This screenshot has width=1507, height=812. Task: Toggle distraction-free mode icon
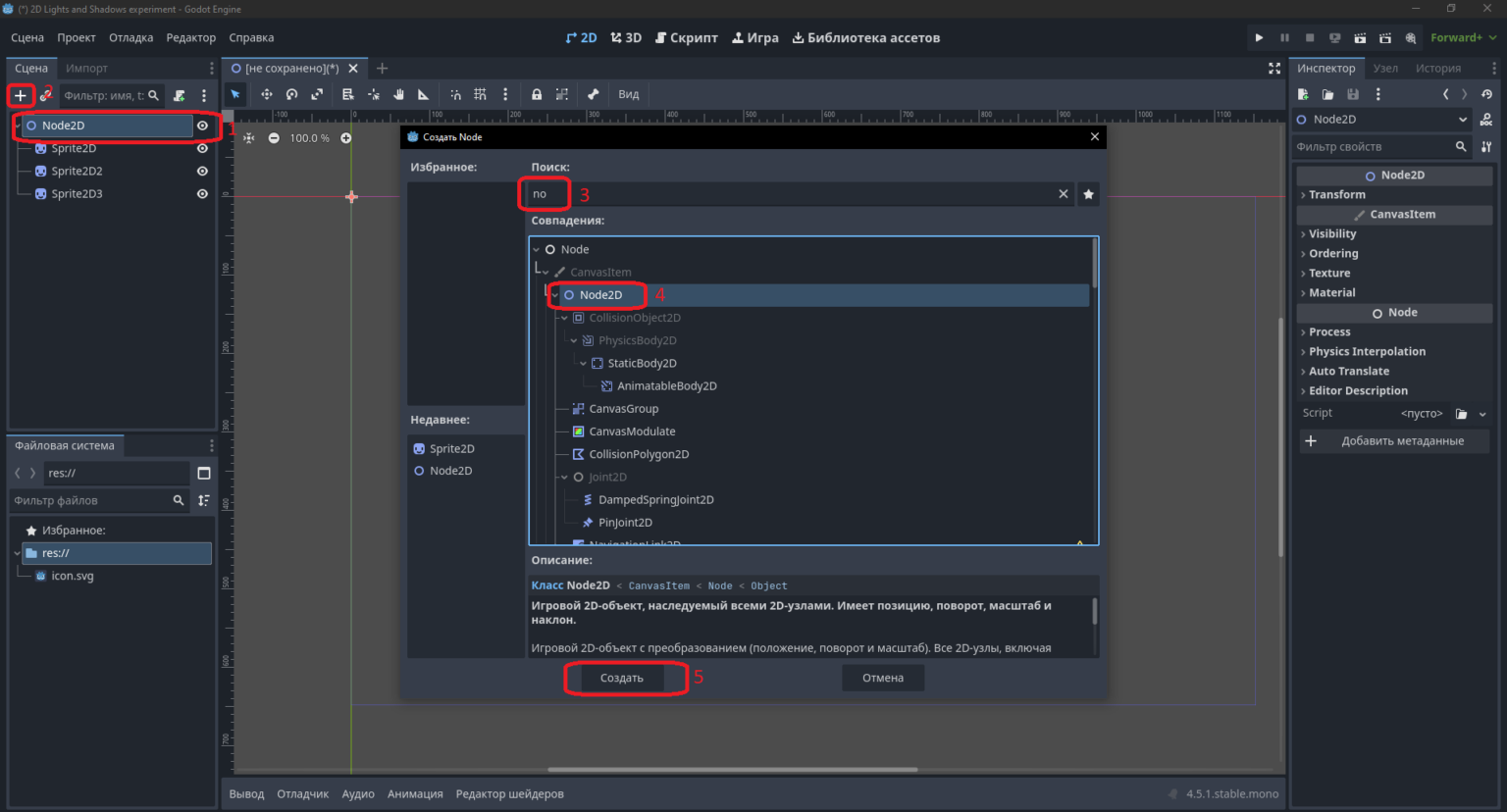tap(1274, 68)
